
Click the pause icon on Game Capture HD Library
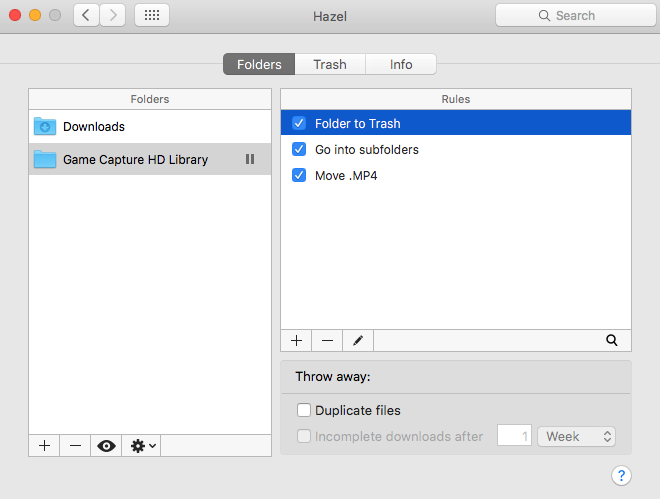tap(250, 159)
